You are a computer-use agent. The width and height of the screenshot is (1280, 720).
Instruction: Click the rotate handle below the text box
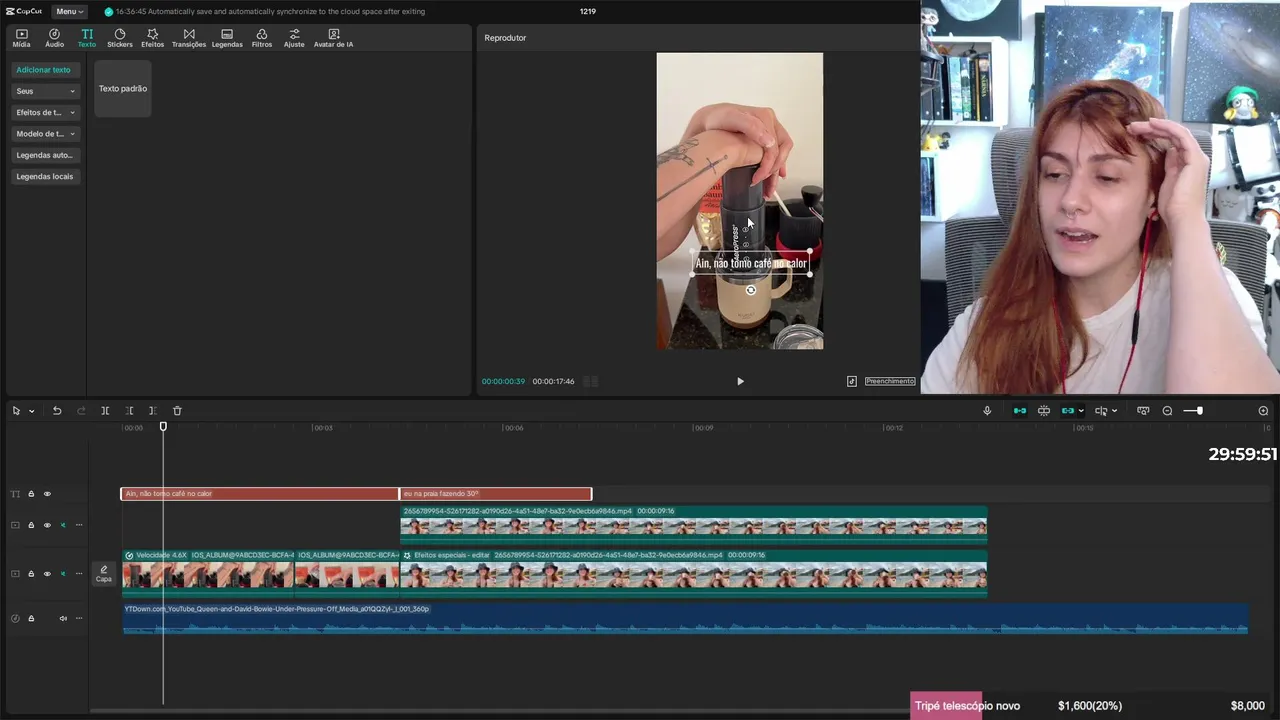coord(751,290)
